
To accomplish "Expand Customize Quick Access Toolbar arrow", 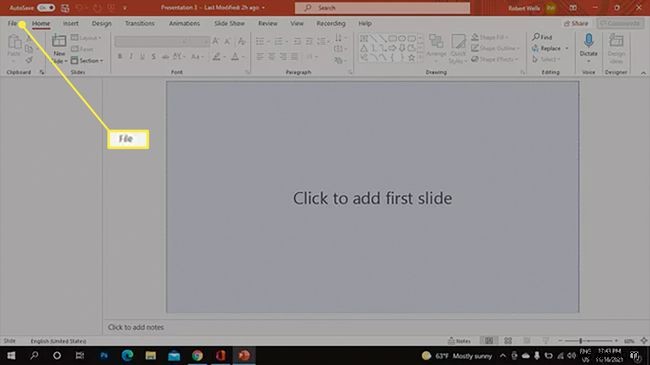I will pyautogui.click(x=125, y=8).
